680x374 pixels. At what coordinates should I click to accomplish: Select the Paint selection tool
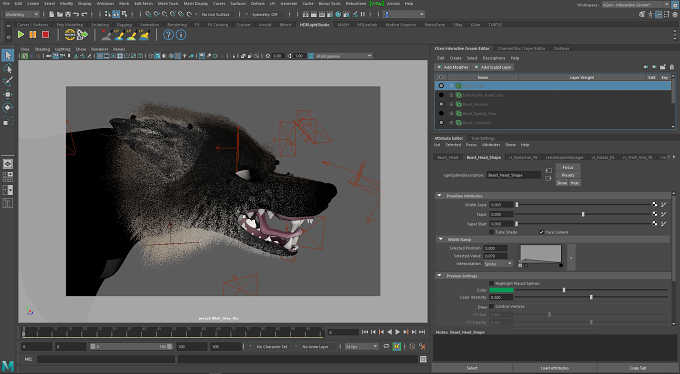coord(8,82)
